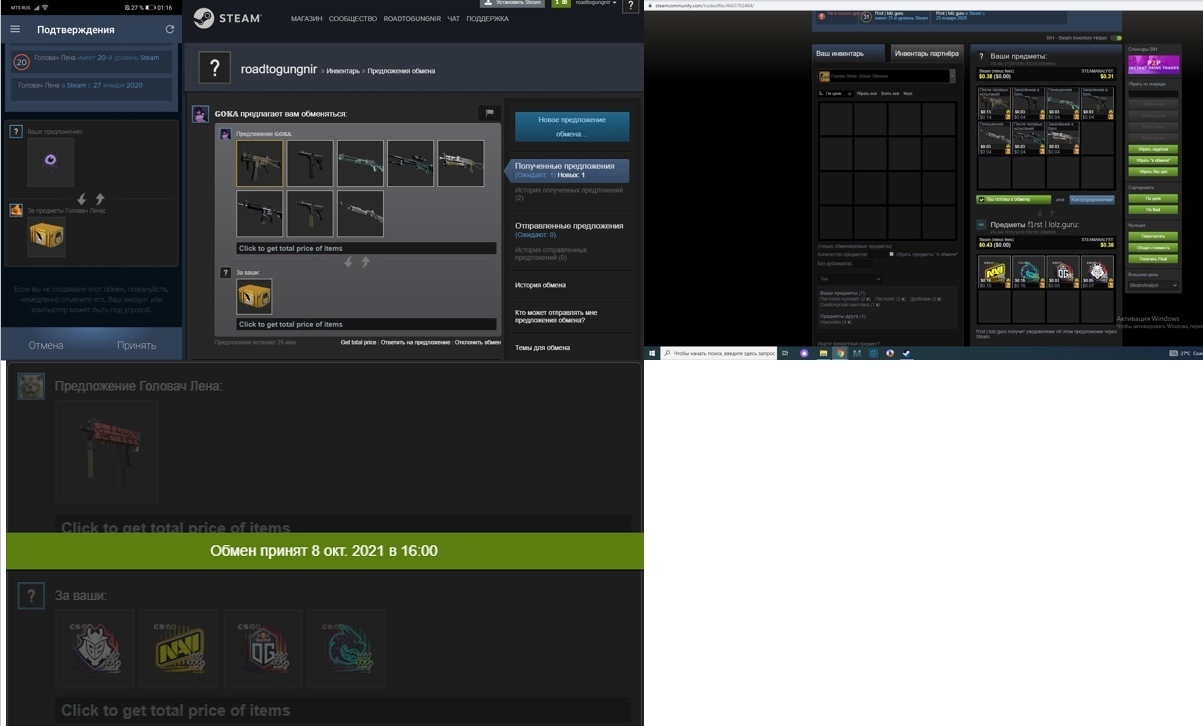Click roadtogungnir question-mark avatar
The width and height of the screenshot is (1203, 726).
[x=215, y=68]
